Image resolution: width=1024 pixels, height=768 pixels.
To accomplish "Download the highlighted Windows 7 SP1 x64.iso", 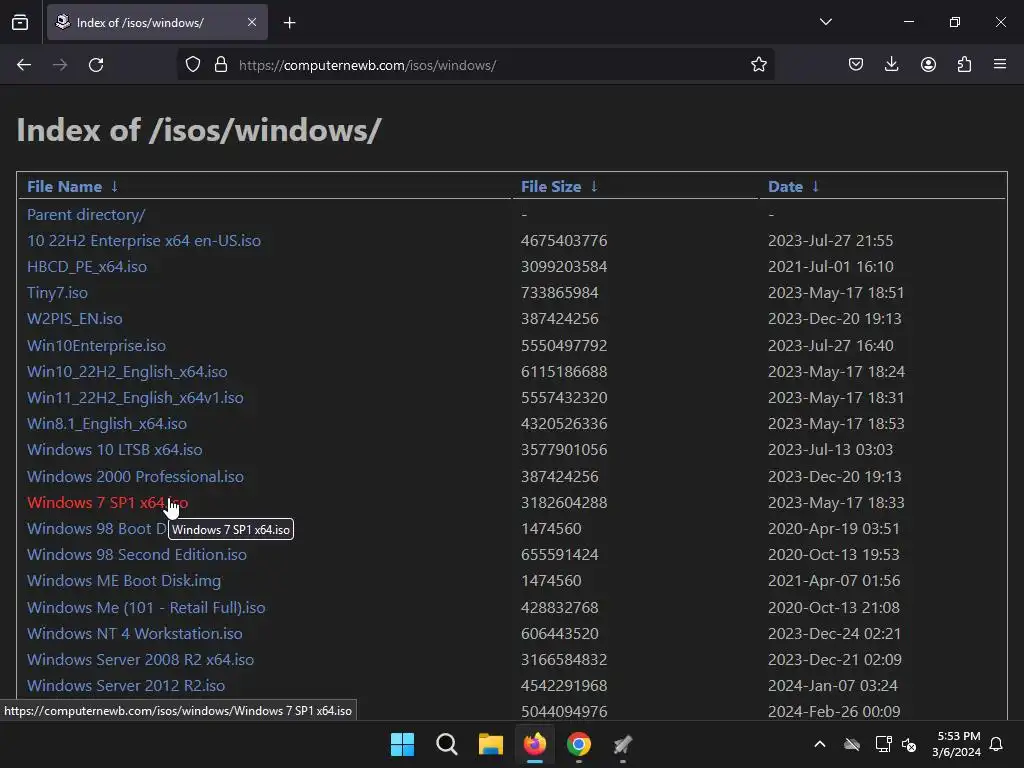I will [x=107, y=503].
